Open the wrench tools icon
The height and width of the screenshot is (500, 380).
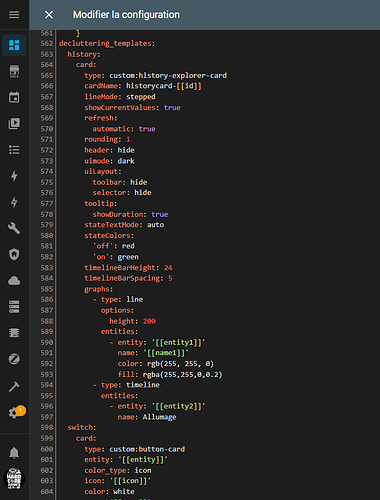pyautogui.click(x=14, y=228)
